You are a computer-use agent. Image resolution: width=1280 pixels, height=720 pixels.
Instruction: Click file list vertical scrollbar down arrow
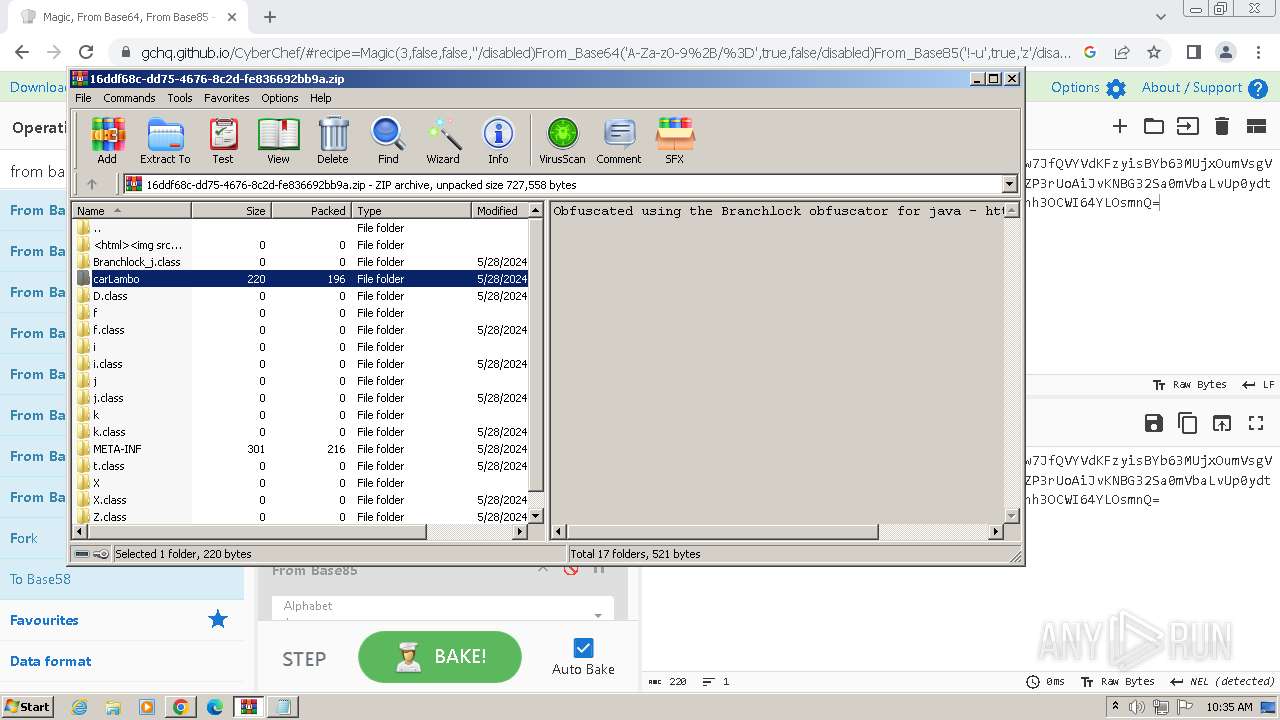(x=536, y=516)
